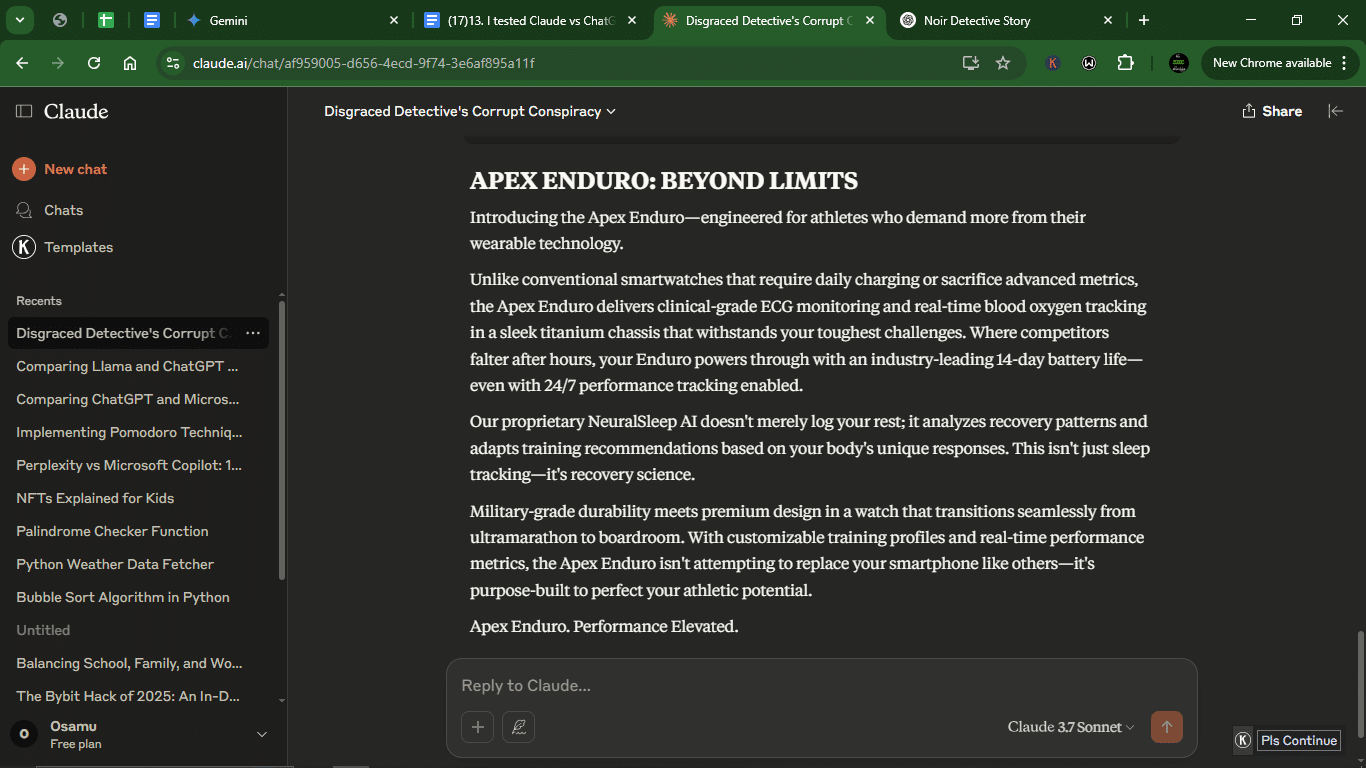The image size is (1366, 768).
Task: Go to browser home page
Action: (x=130, y=63)
